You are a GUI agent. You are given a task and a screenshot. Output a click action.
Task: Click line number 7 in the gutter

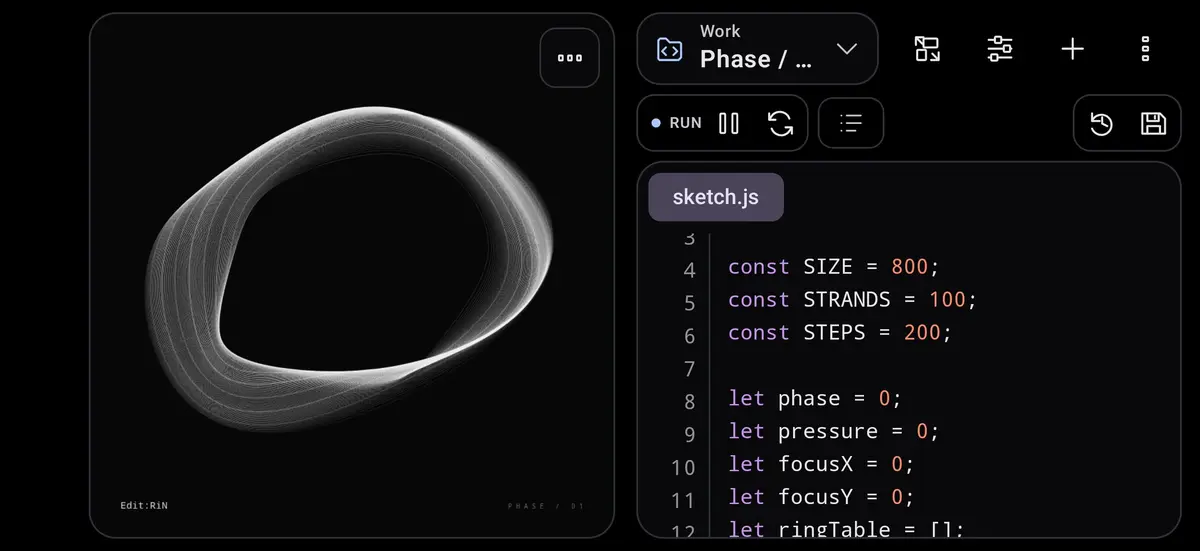(689, 369)
